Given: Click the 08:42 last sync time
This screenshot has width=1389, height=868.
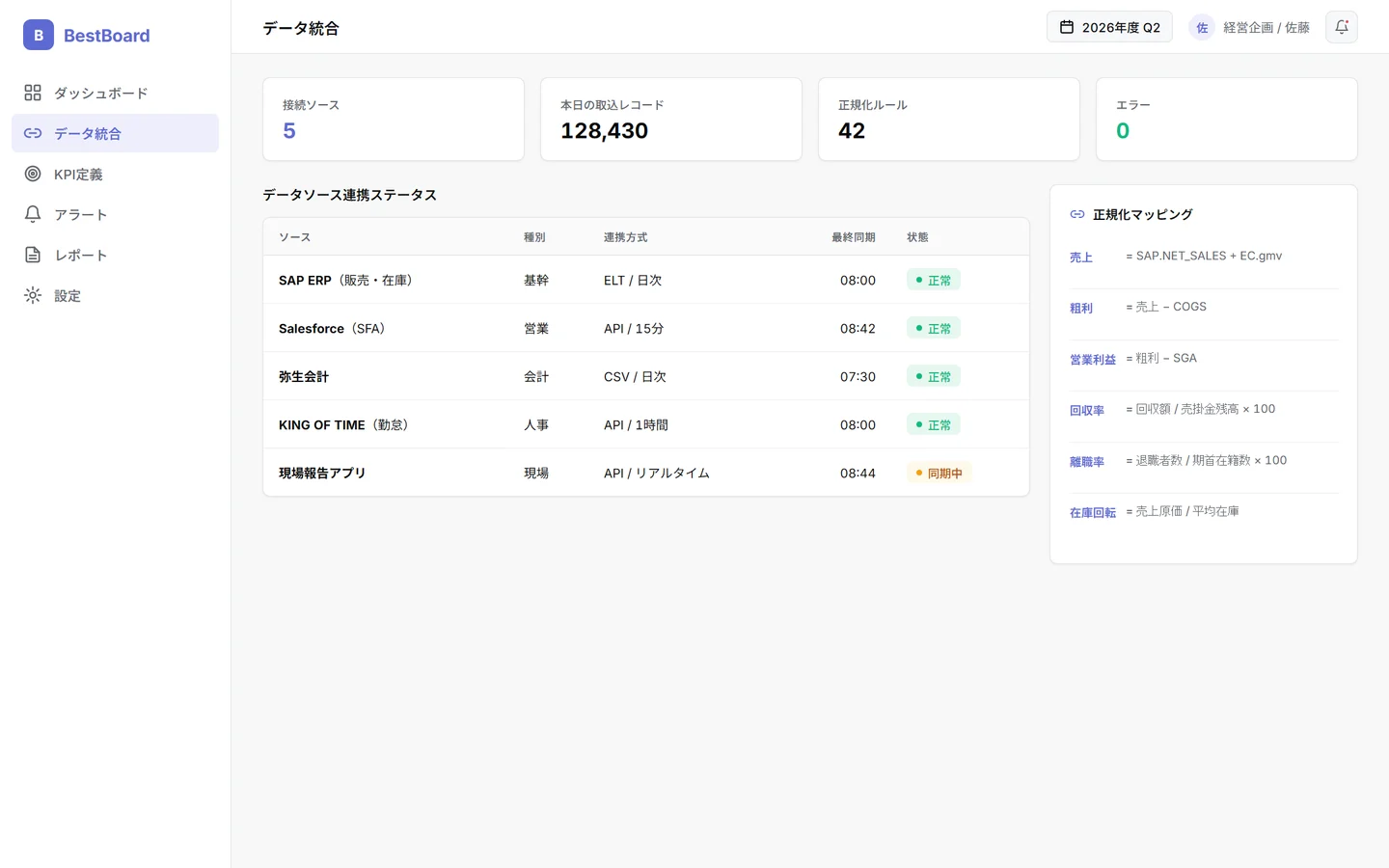Looking at the screenshot, I should 858,328.
